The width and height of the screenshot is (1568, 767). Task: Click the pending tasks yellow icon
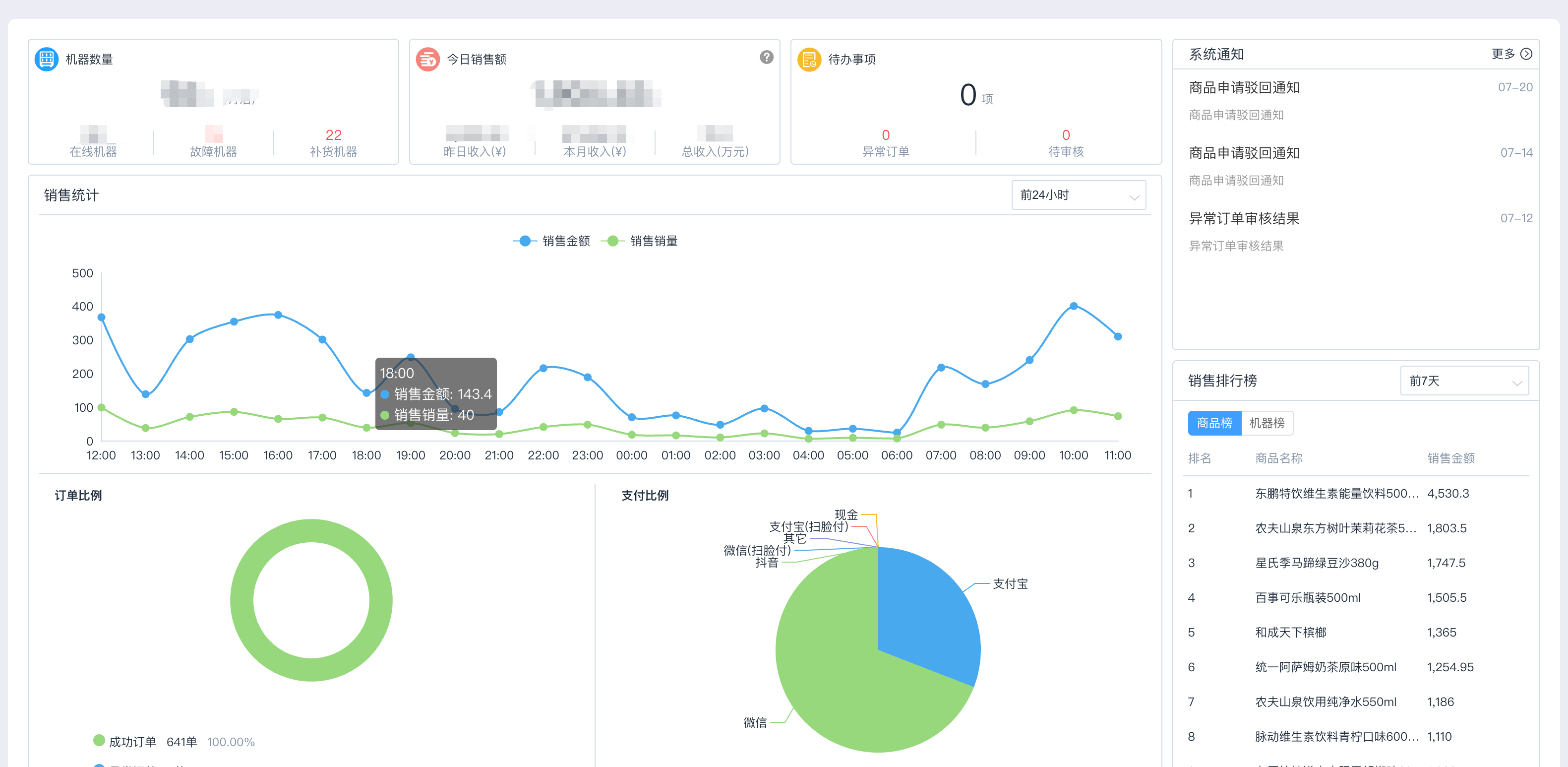(x=809, y=59)
